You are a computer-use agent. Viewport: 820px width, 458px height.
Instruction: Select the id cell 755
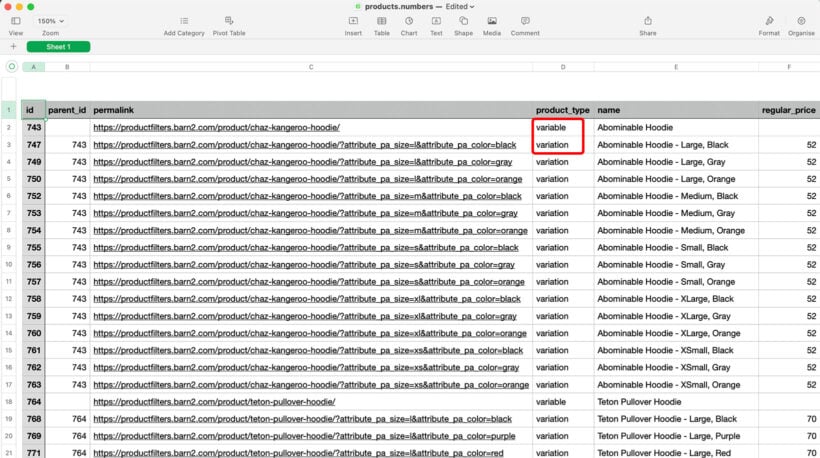click(33, 247)
